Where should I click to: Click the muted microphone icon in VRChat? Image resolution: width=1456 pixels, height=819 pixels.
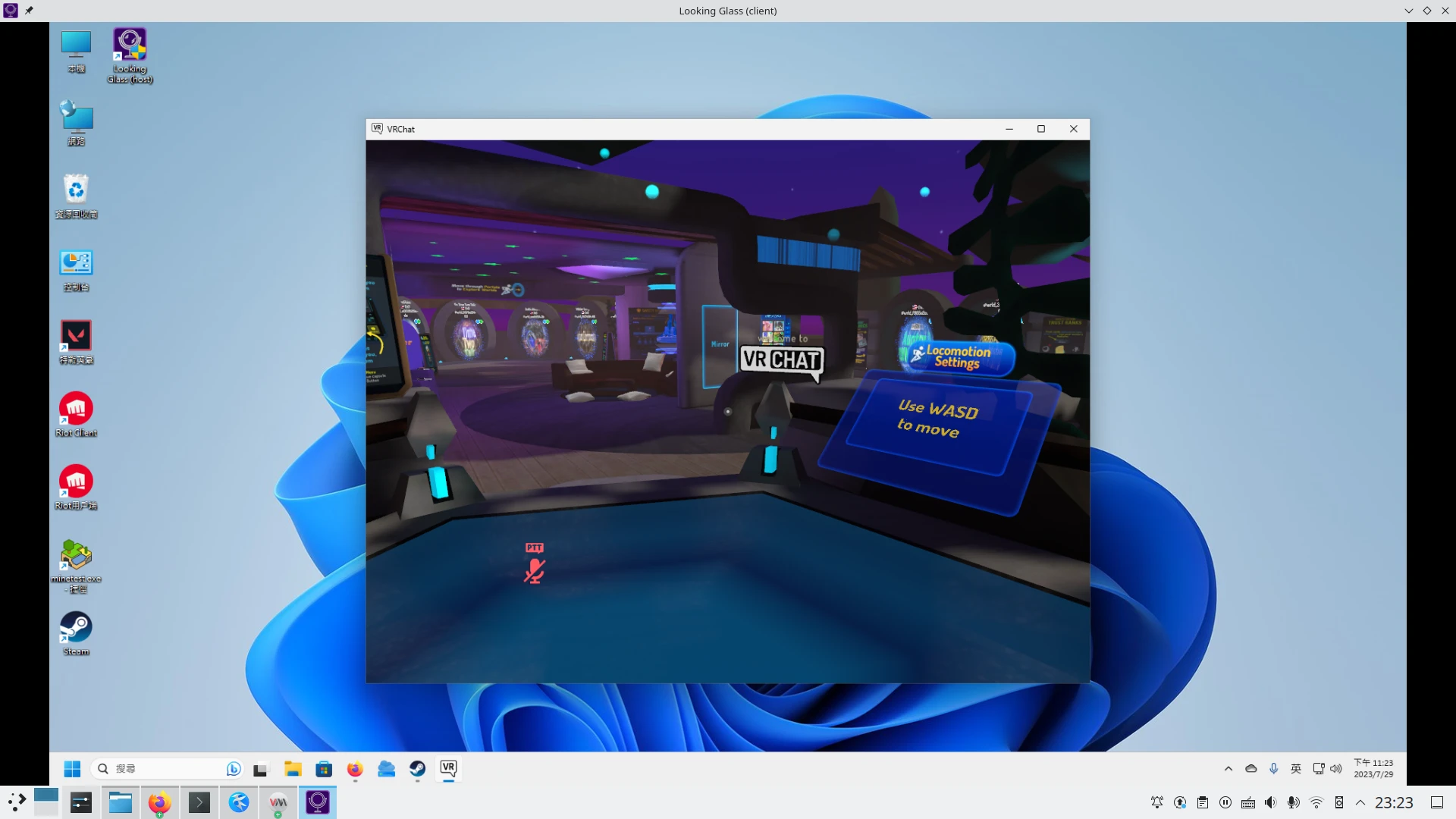click(x=535, y=570)
